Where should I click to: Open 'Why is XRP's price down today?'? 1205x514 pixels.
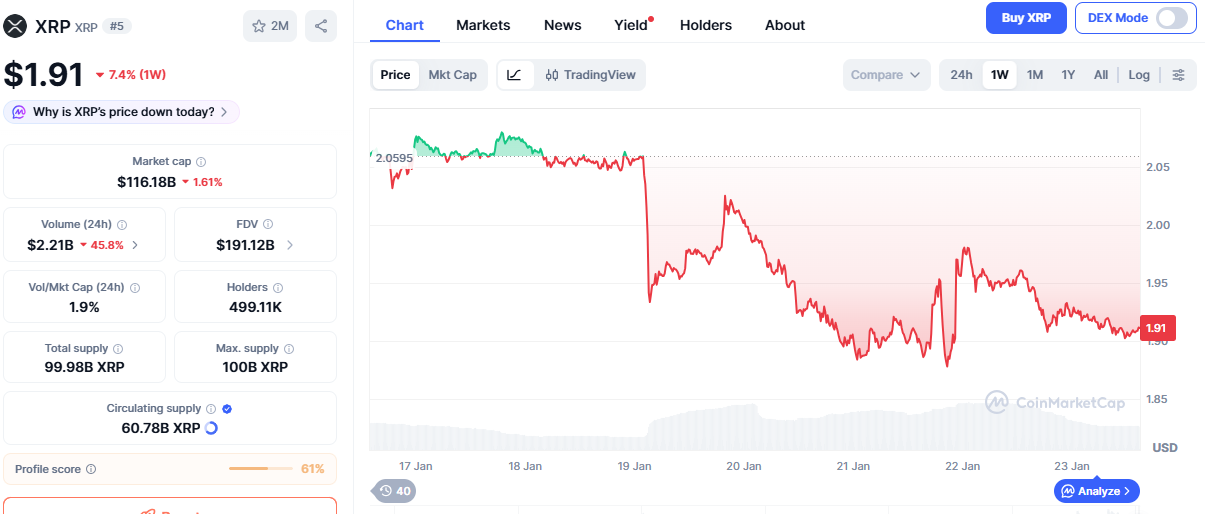coord(122,112)
